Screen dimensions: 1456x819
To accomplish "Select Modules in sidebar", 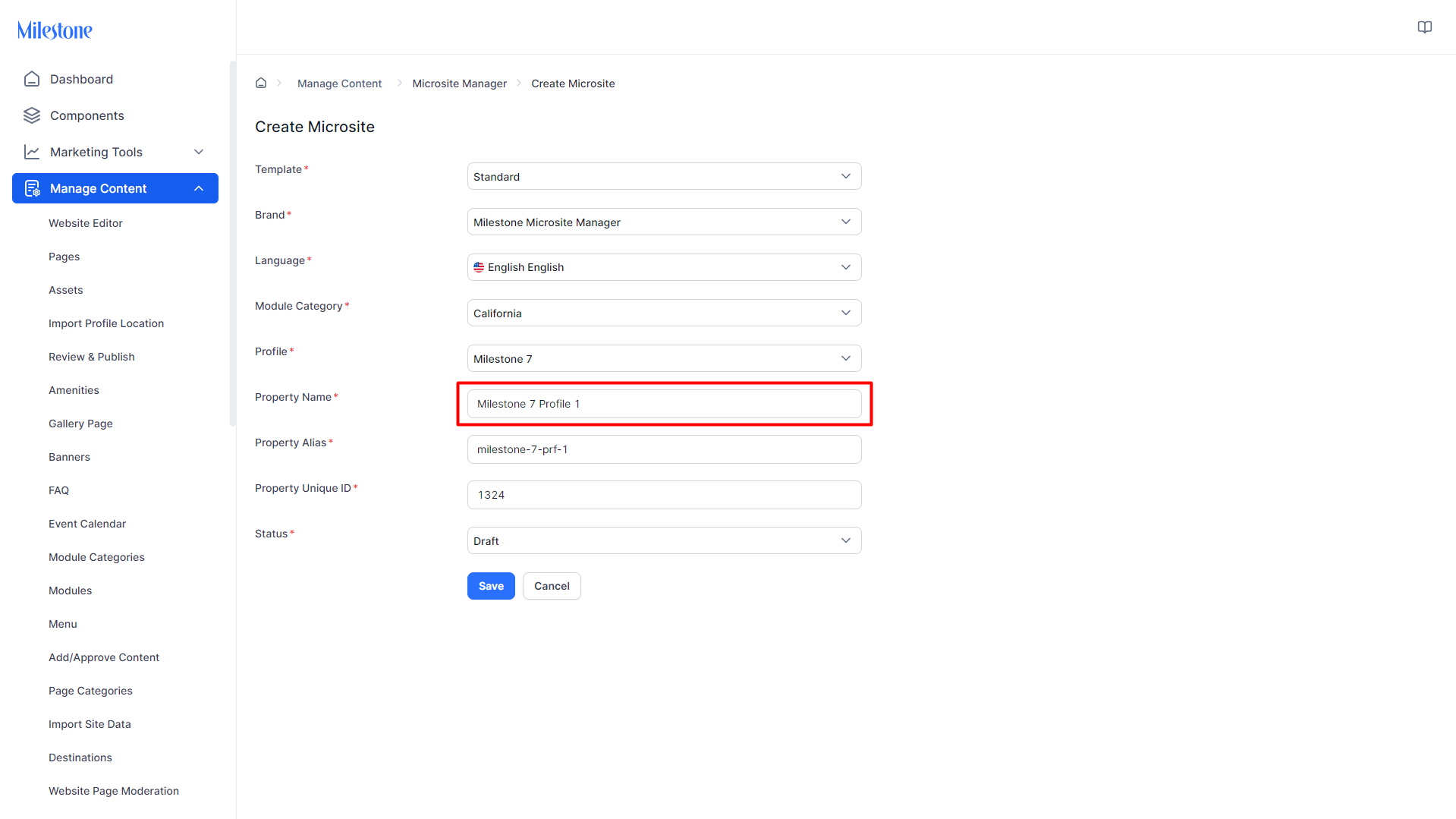I will coord(70,591).
